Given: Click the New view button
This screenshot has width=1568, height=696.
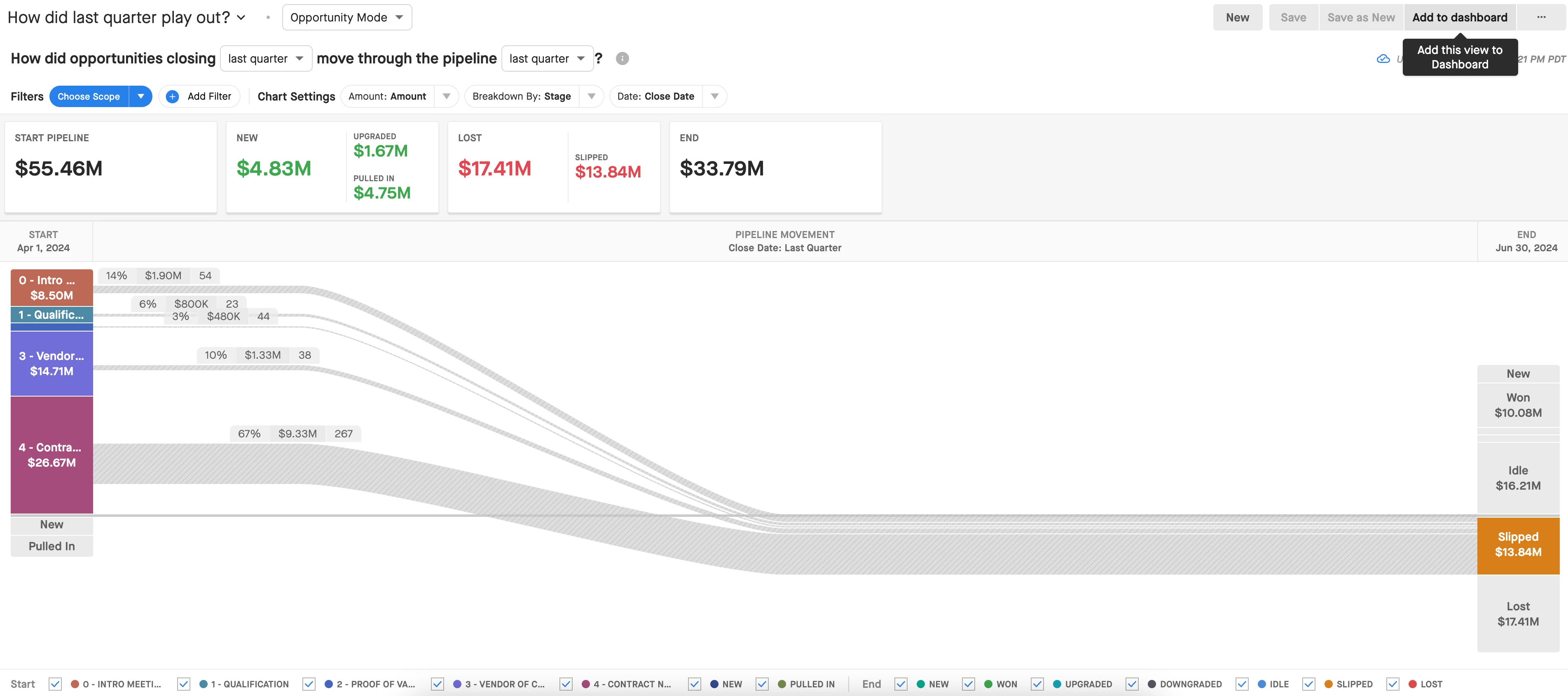Looking at the screenshot, I should [x=1237, y=17].
